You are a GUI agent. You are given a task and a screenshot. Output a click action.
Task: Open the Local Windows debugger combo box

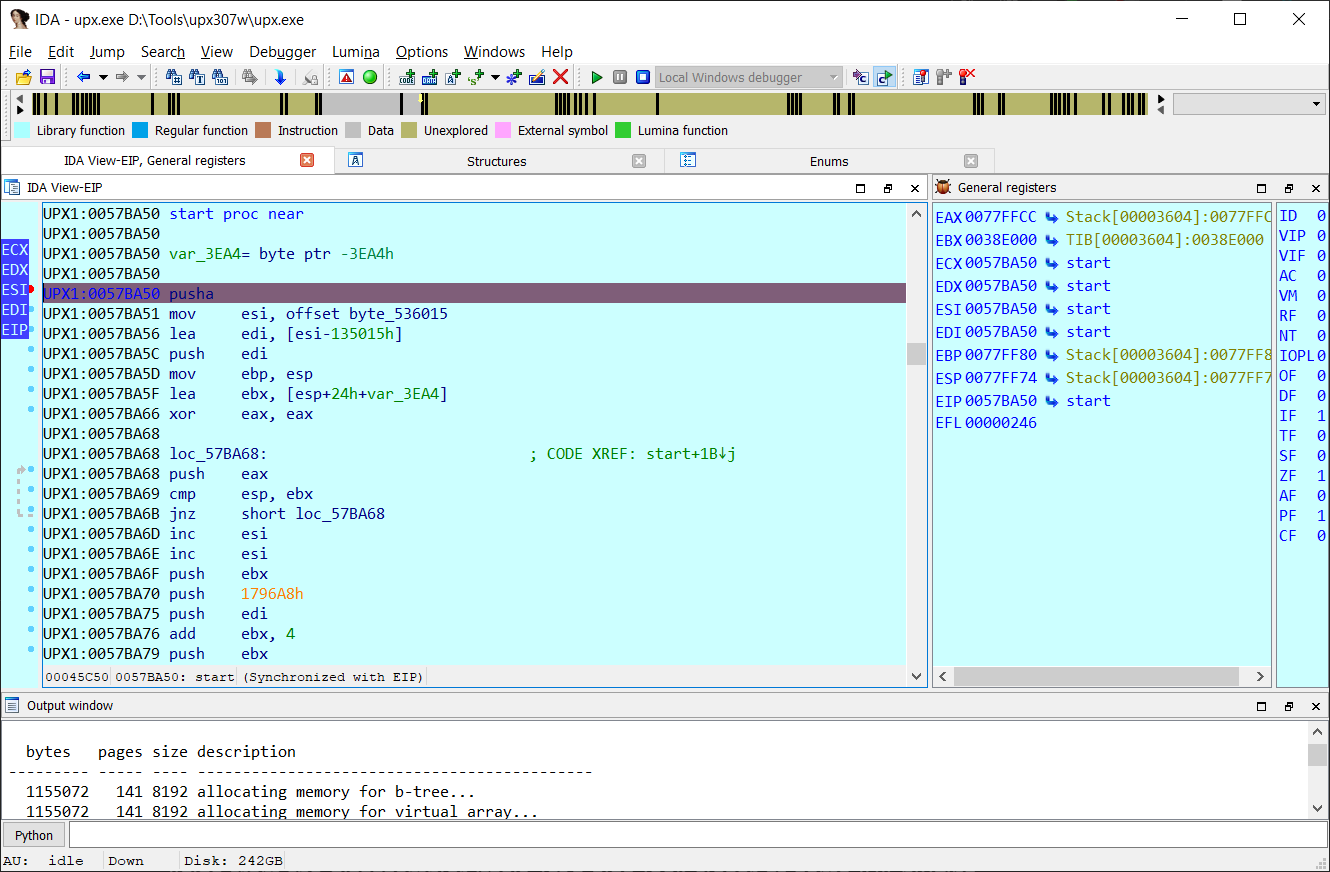(x=748, y=77)
